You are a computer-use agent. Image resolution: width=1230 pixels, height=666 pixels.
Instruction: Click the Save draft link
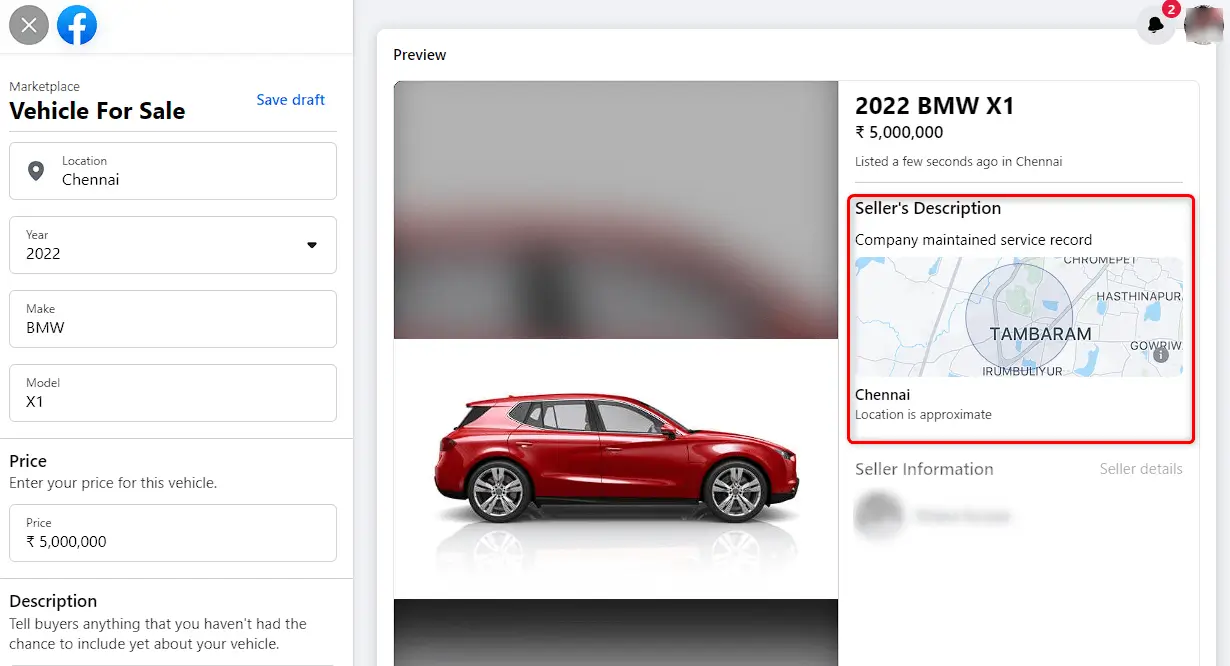pos(291,100)
